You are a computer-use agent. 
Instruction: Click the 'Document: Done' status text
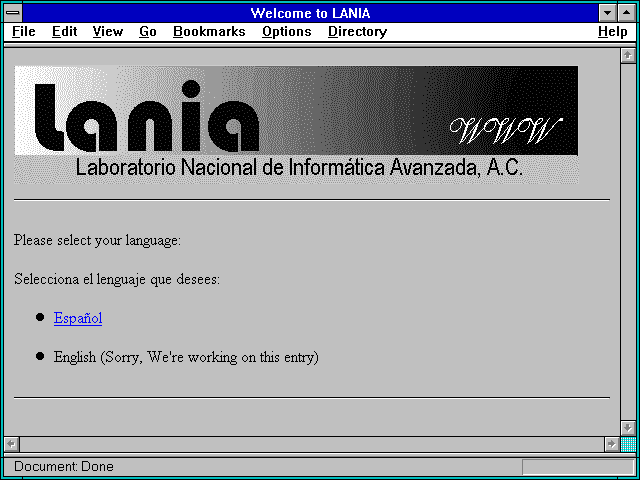(64, 467)
